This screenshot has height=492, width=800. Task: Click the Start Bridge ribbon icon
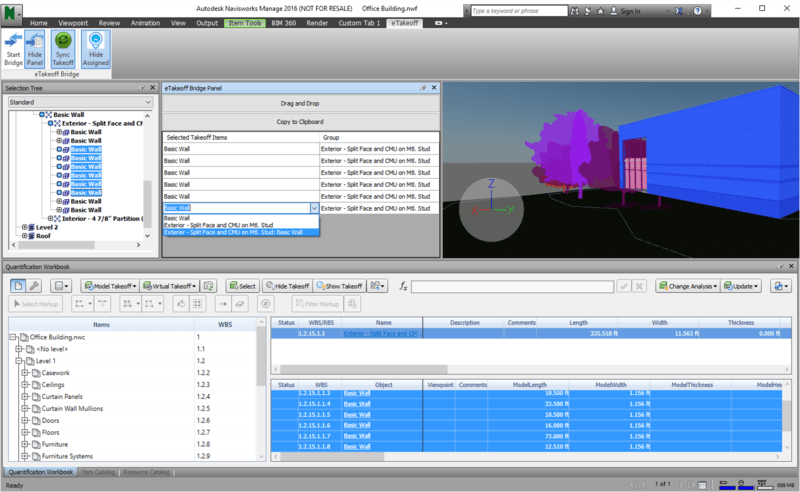coord(13,49)
